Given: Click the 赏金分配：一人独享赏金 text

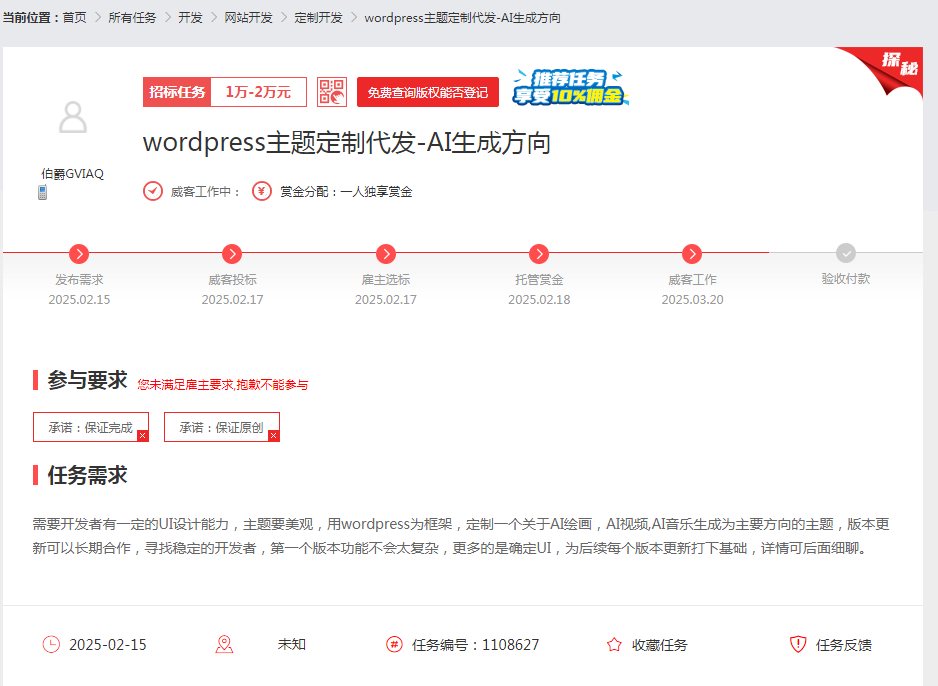Looking at the screenshot, I should (x=346, y=191).
